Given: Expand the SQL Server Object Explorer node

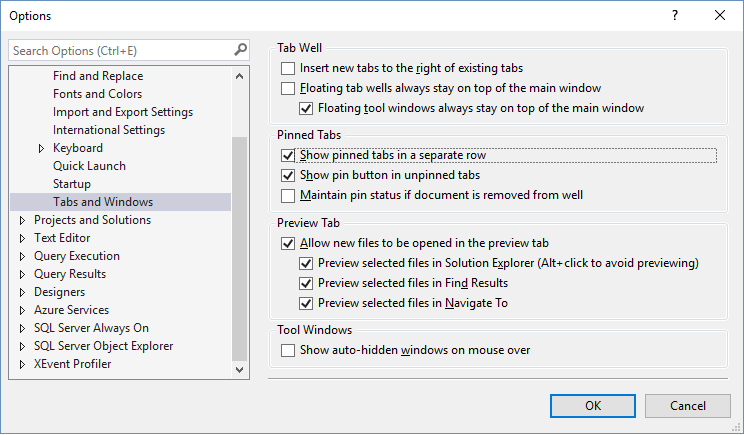Looking at the screenshot, I should tap(23, 346).
